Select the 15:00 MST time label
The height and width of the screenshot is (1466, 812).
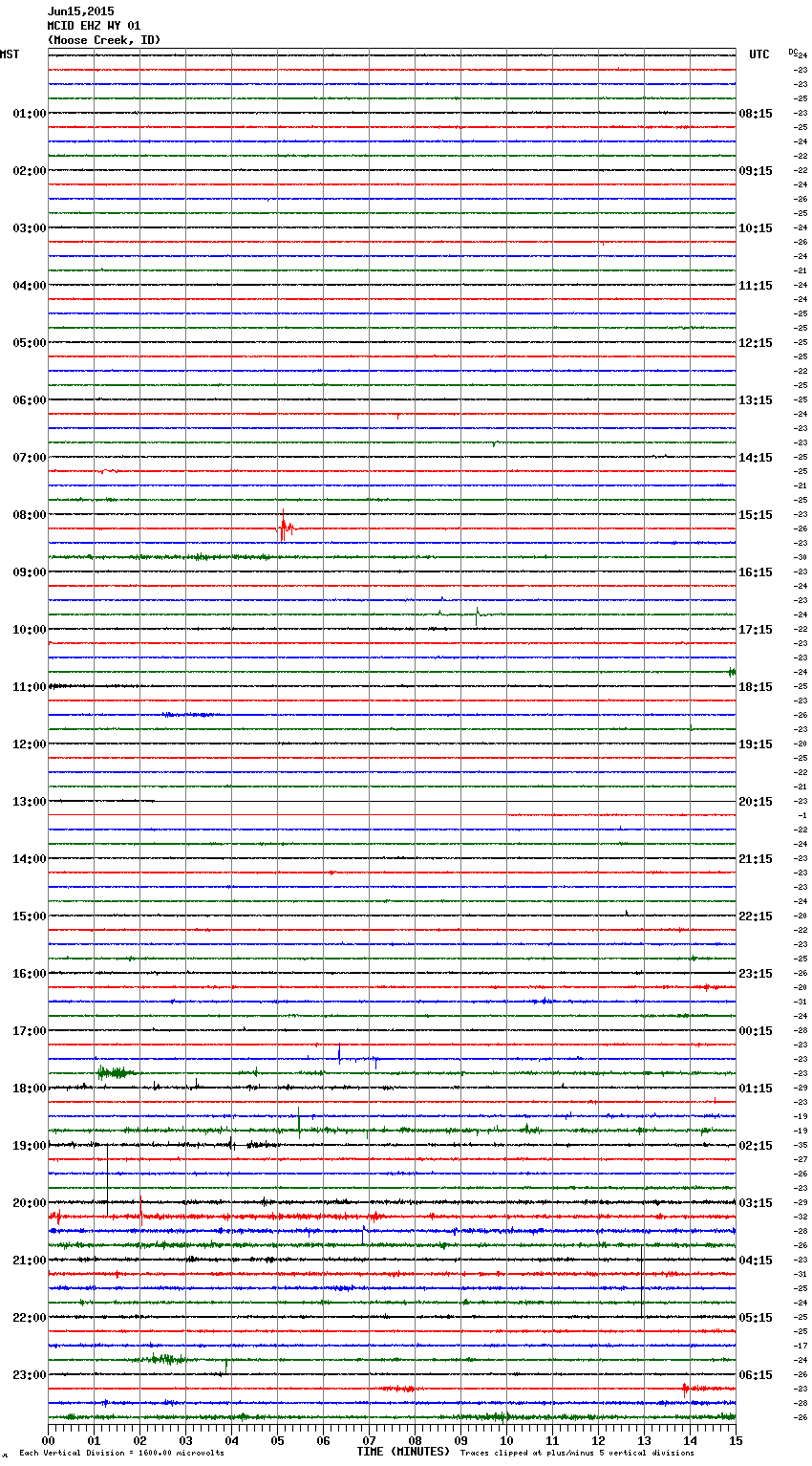point(30,916)
